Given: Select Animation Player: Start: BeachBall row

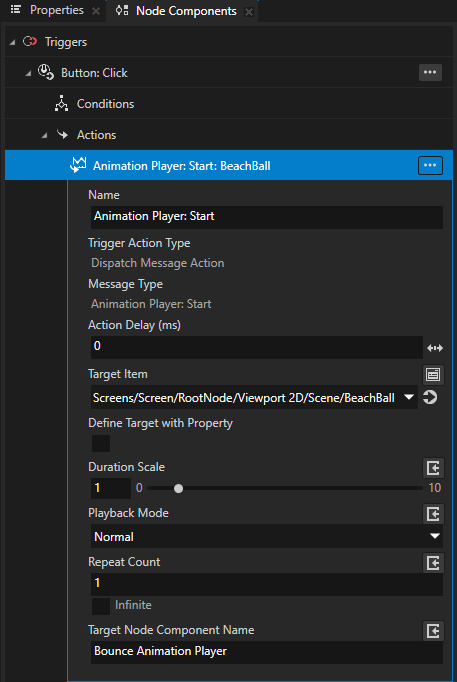Looking at the screenshot, I should [x=229, y=165].
